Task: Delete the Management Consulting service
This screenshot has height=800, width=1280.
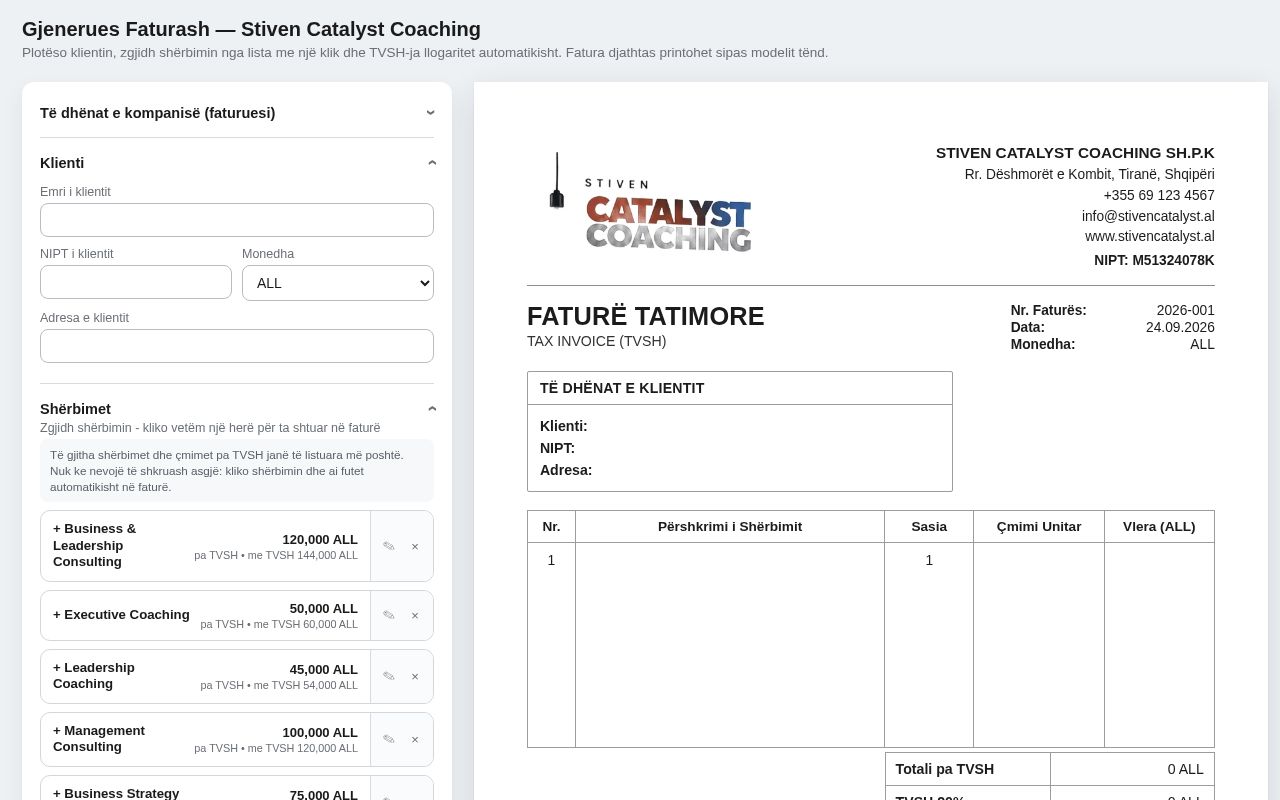Action: (415, 739)
